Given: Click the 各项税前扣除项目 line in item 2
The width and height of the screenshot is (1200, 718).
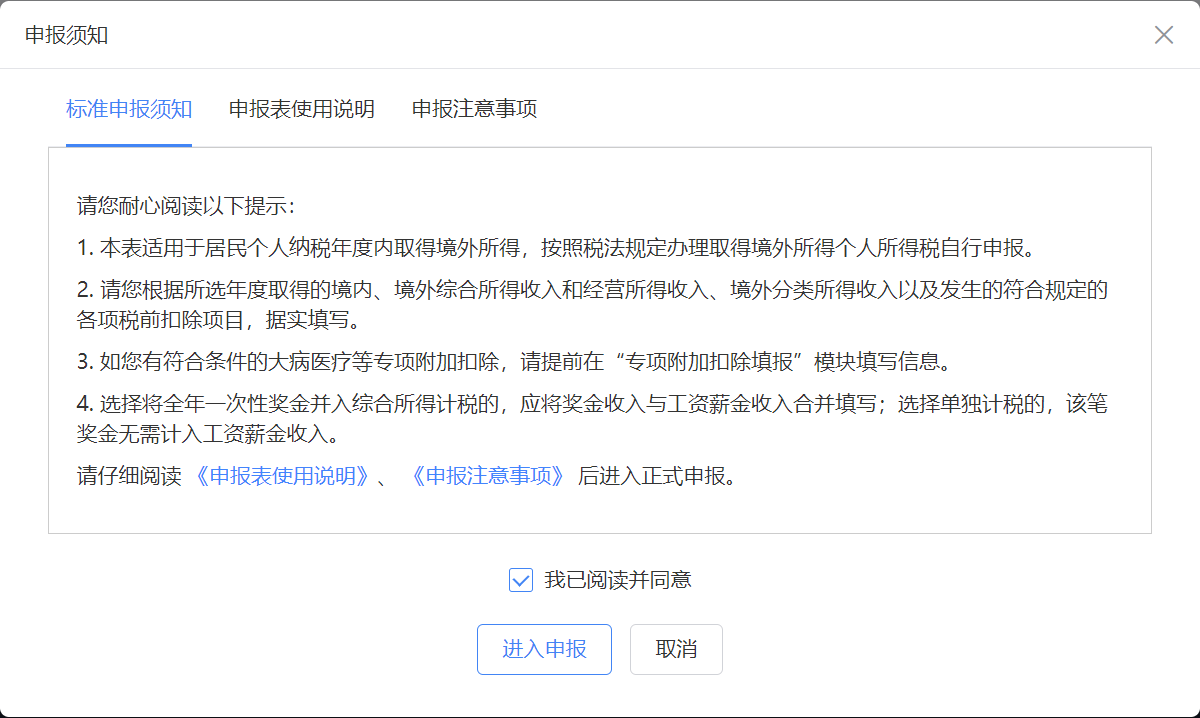Looking at the screenshot, I should (x=217, y=321).
